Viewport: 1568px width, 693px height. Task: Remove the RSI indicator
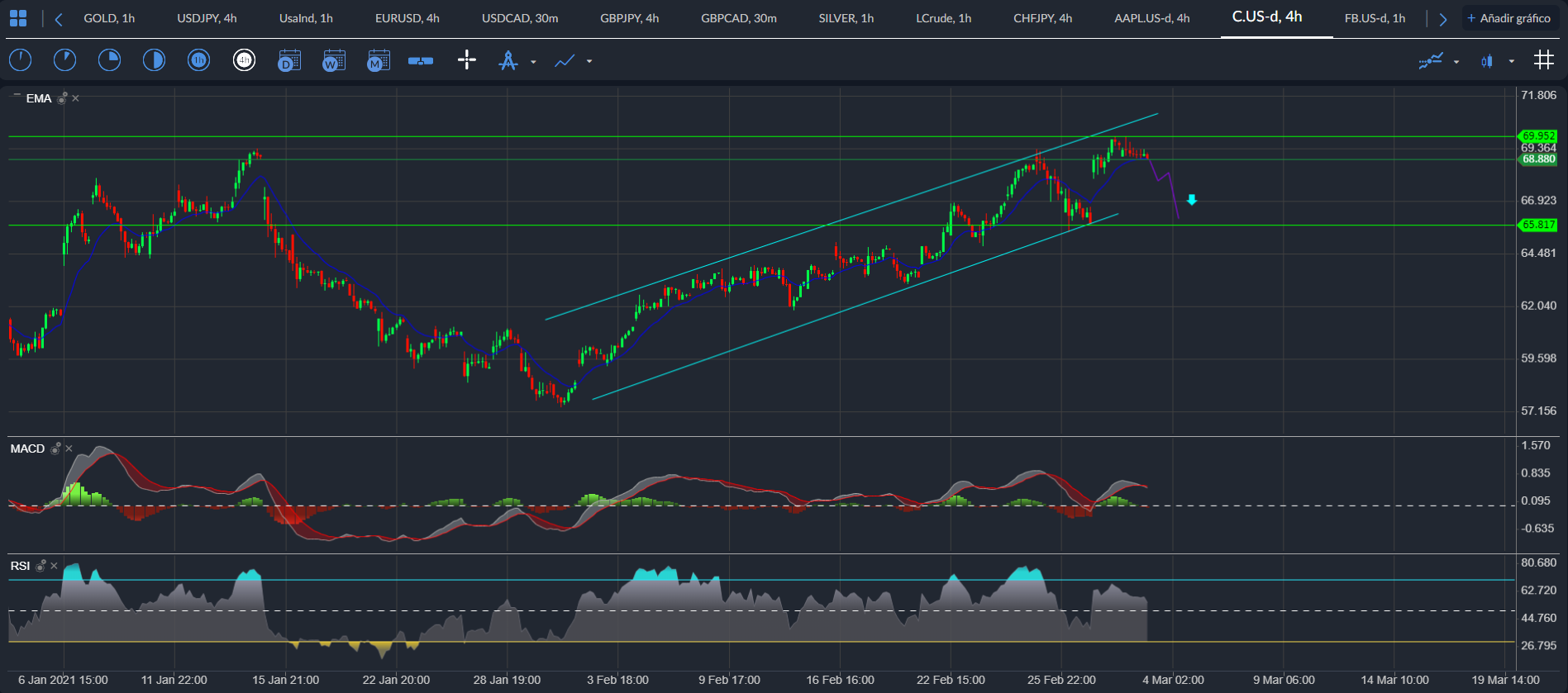pyautogui.click(x=54, y=566)
